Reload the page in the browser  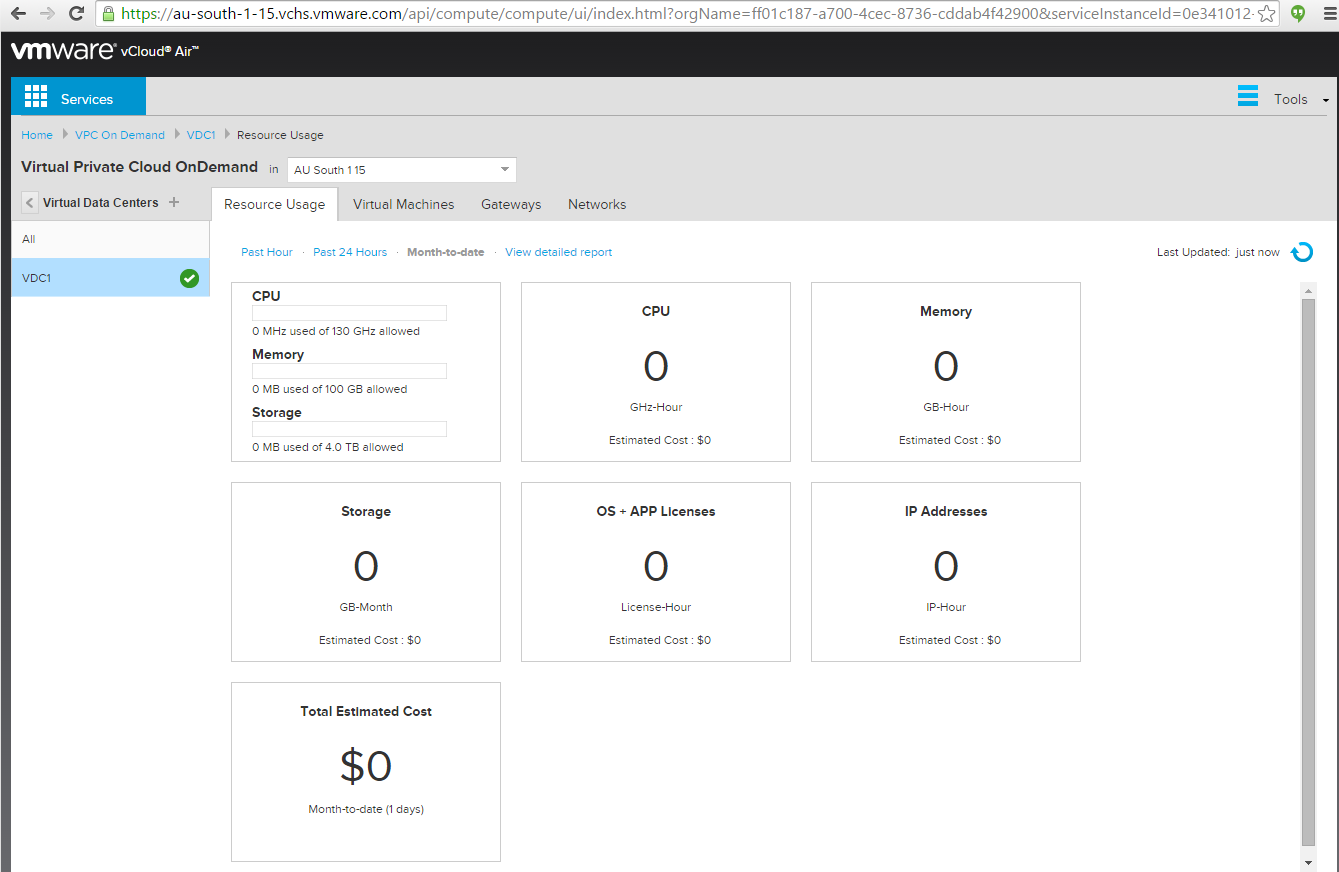(x=76, y=14)
